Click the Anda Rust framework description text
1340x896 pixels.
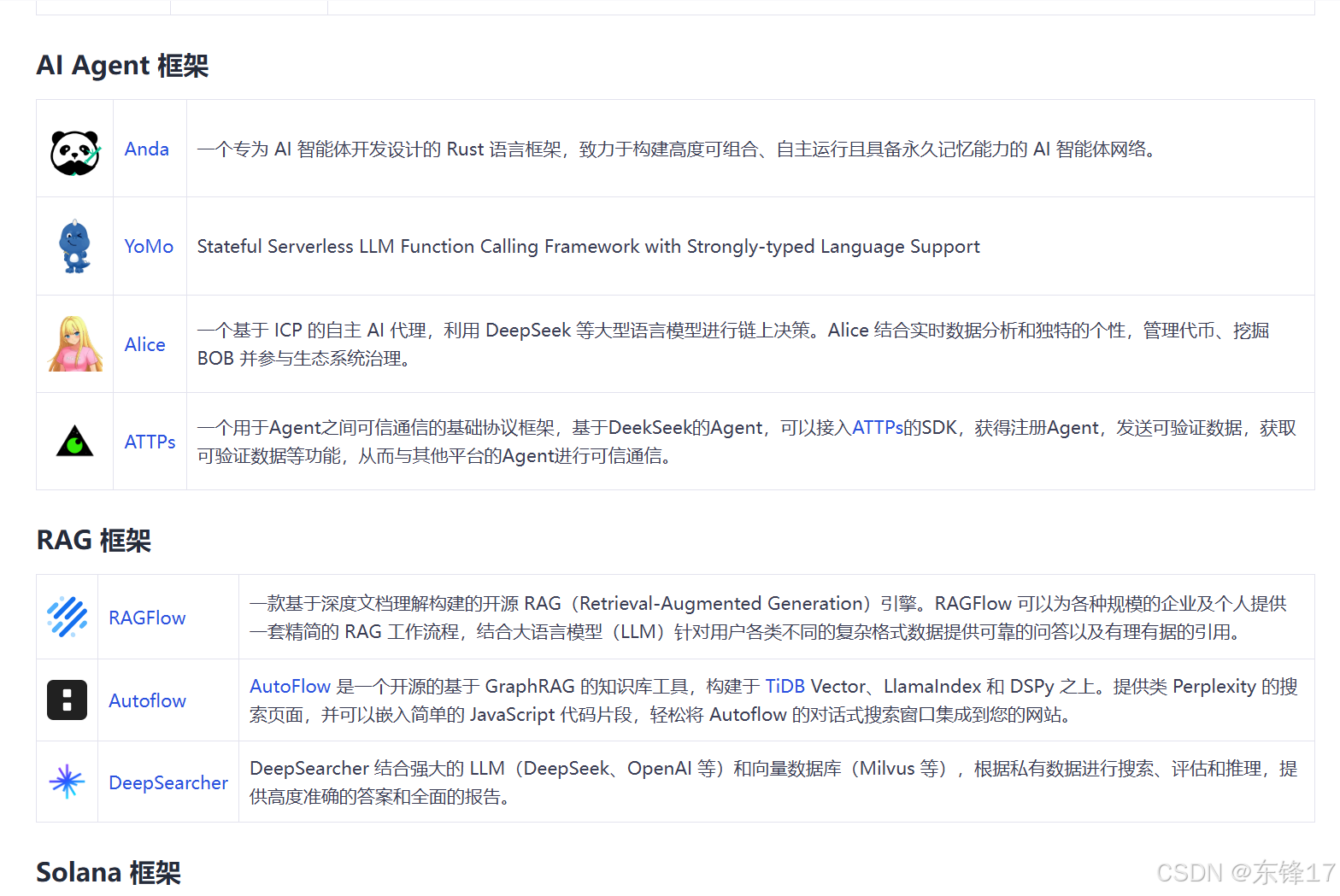[677, 149]
